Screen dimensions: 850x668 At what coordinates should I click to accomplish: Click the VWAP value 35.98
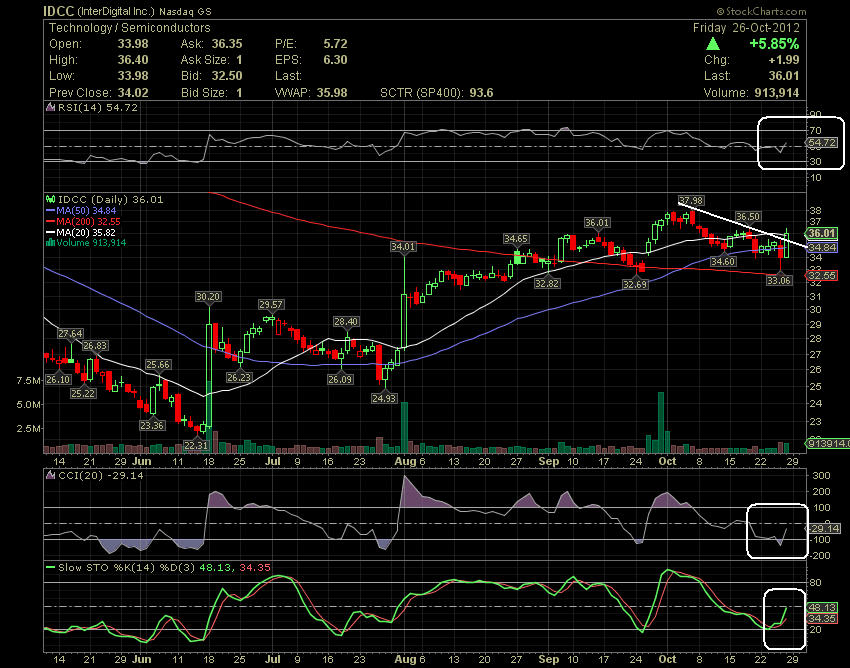point(332,93)
